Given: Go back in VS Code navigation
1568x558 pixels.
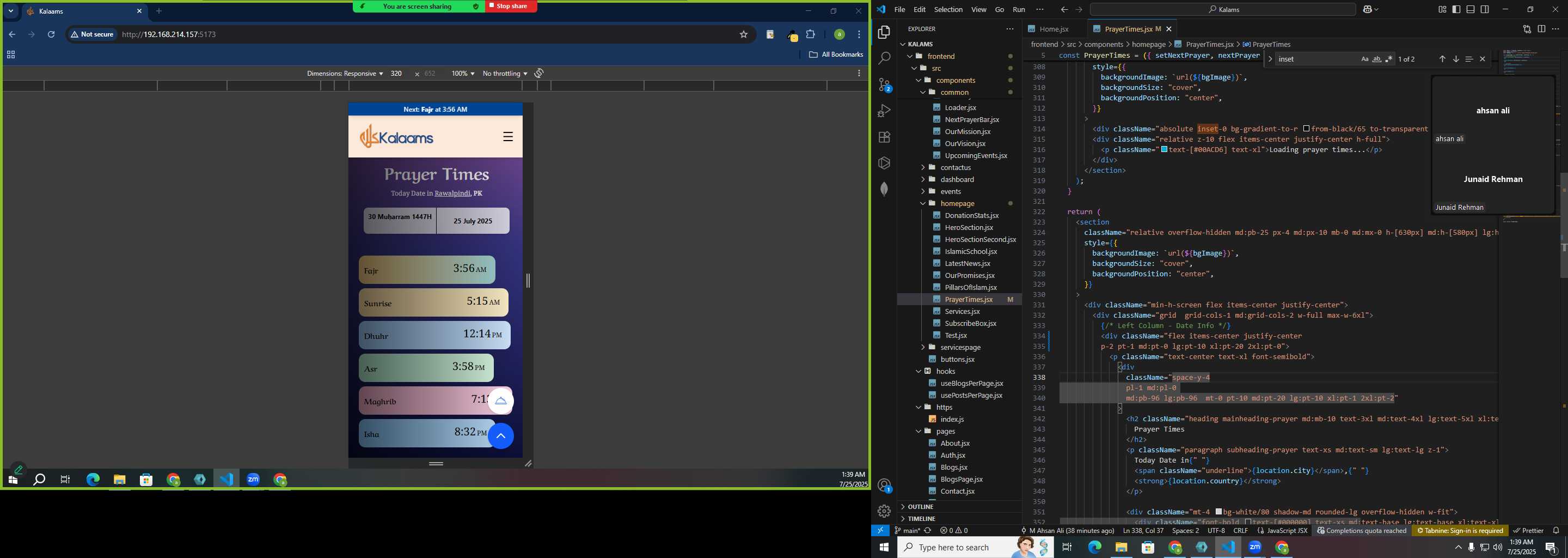Looking at the screenshot, I should click(1064, 10).
